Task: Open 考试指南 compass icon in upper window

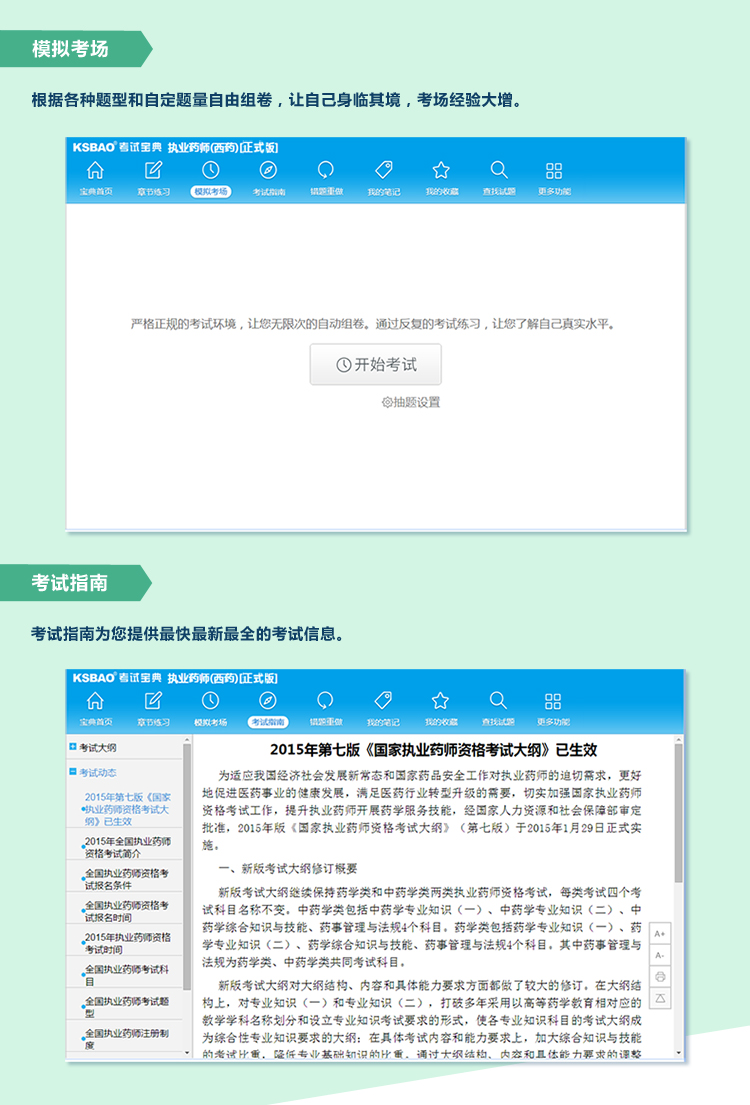Action: (x=269, y=178)
